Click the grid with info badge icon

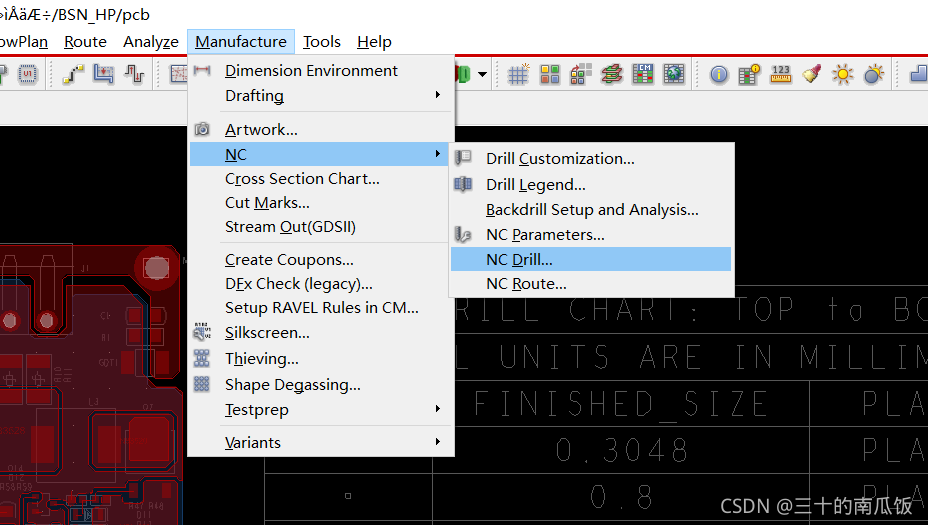pyautogui.click(x=749, y=75)
